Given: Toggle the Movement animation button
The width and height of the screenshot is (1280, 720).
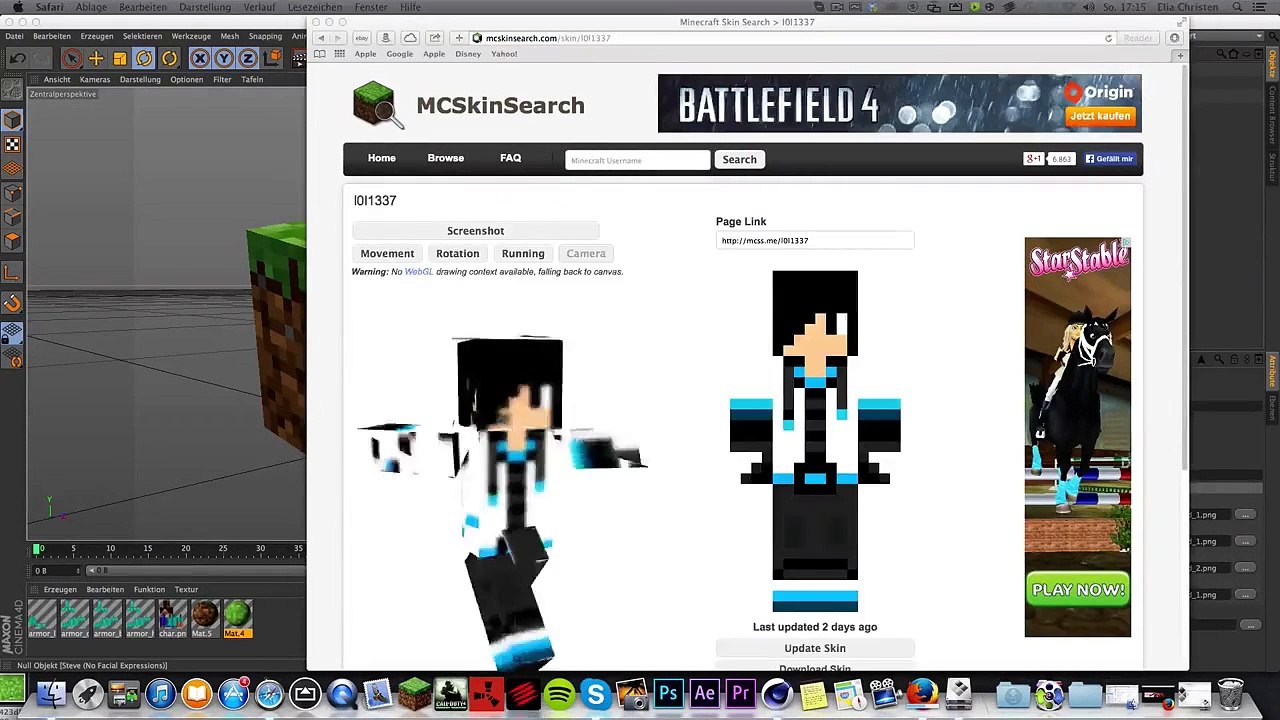Looking at the screenshot, I should [x=387, y=254].
